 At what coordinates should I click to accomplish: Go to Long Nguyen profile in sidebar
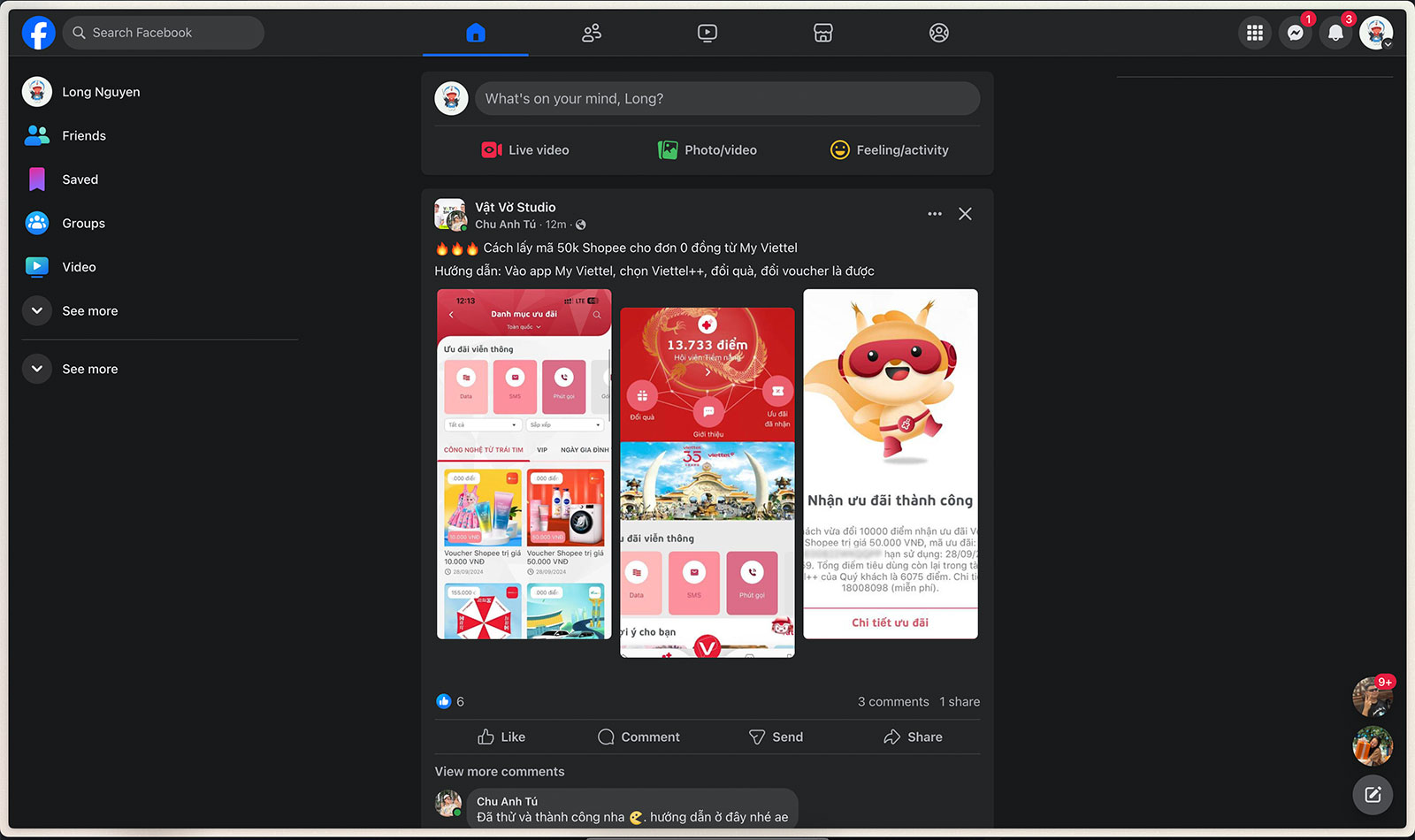click(x=160, y=92)
